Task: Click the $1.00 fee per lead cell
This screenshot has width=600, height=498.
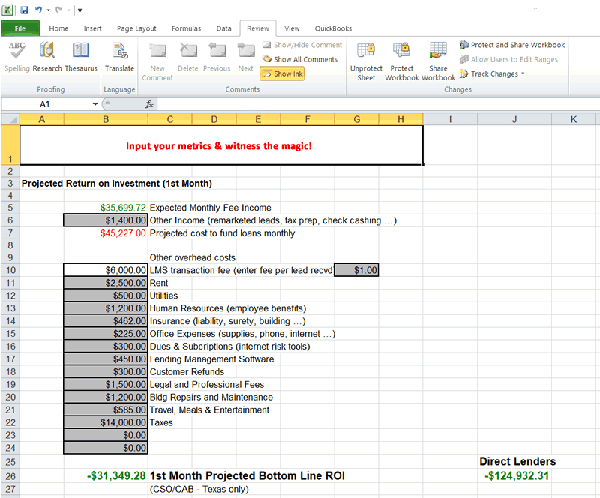Action: pyautogui.click(x=357, y=270)
